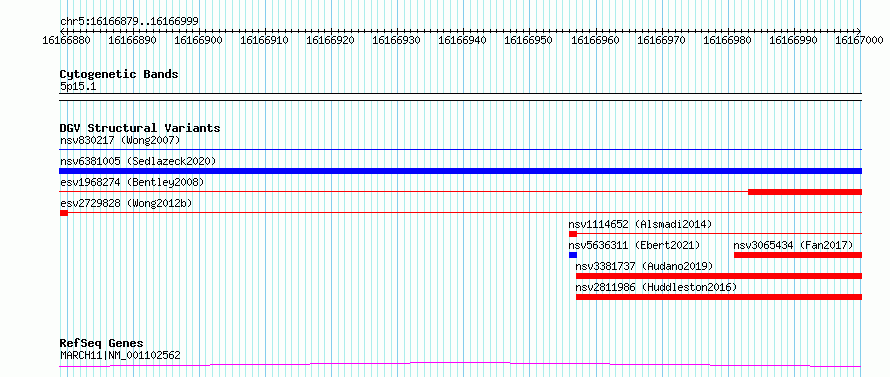Click the nsv1114652 (Alsmadi2014) label
The height and width of the screenshot is (377, 890).
coord(640,224)
